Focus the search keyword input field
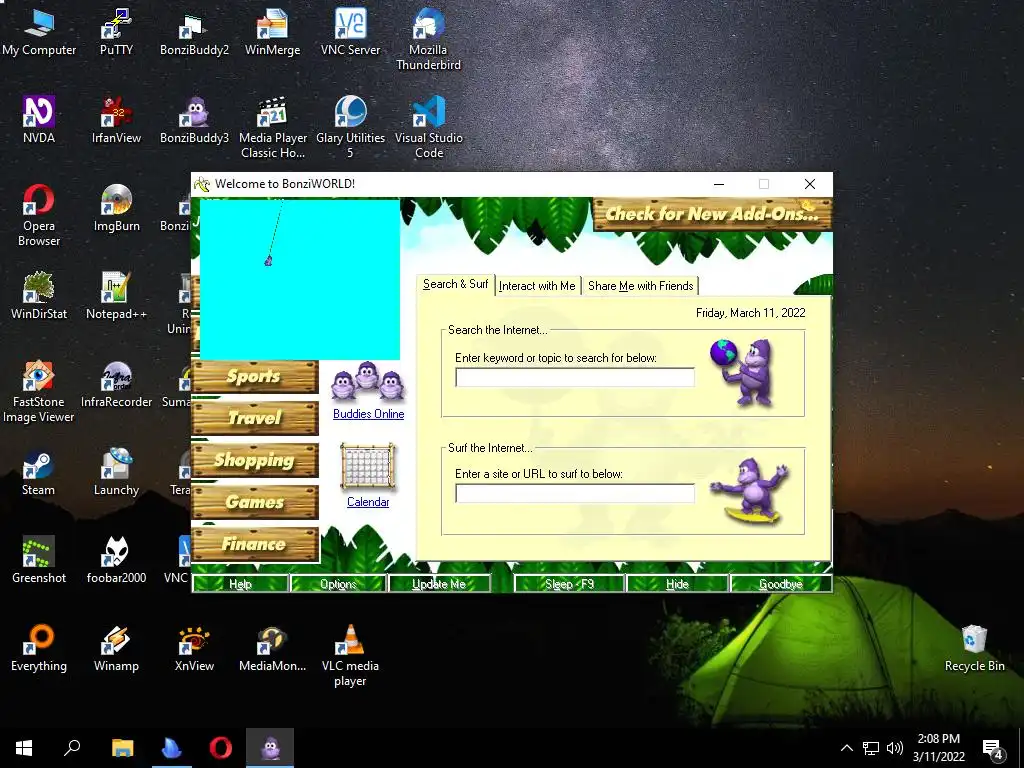1024x768 pixels. [575, 377]
